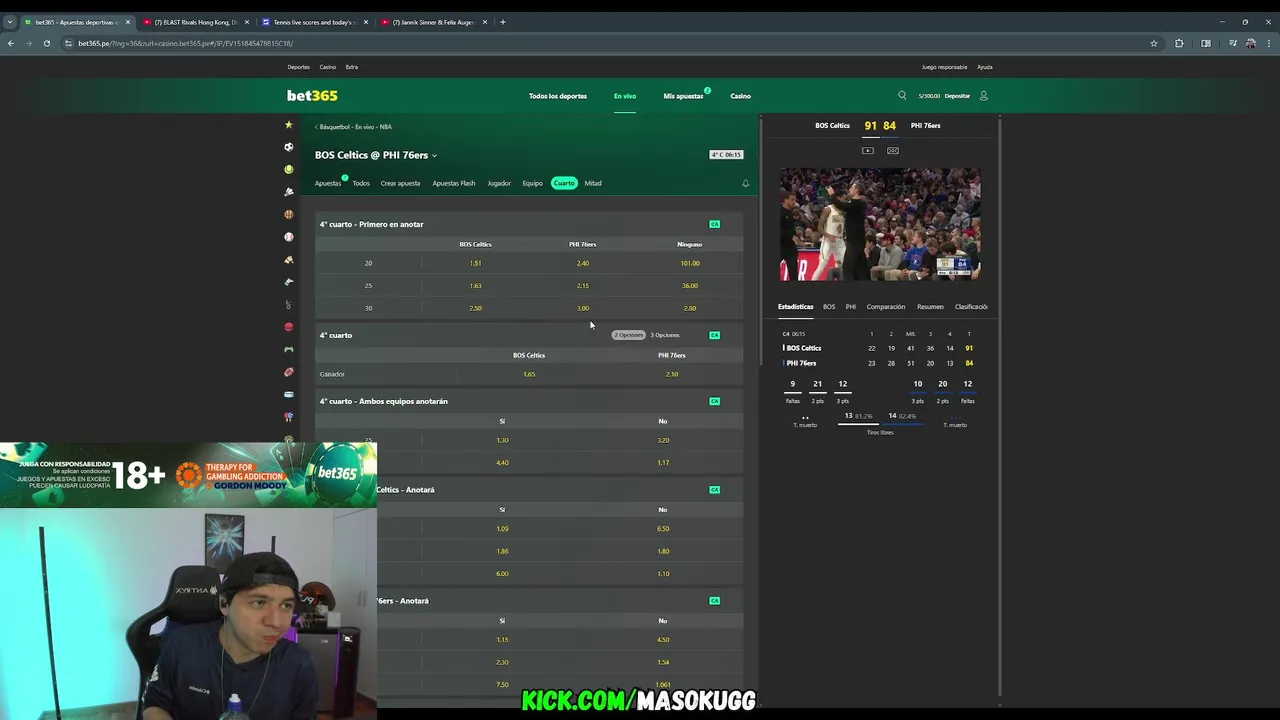The image size is (1280, 720).
Task: Click the live game video thumbnail
Action: click(880, 224)
